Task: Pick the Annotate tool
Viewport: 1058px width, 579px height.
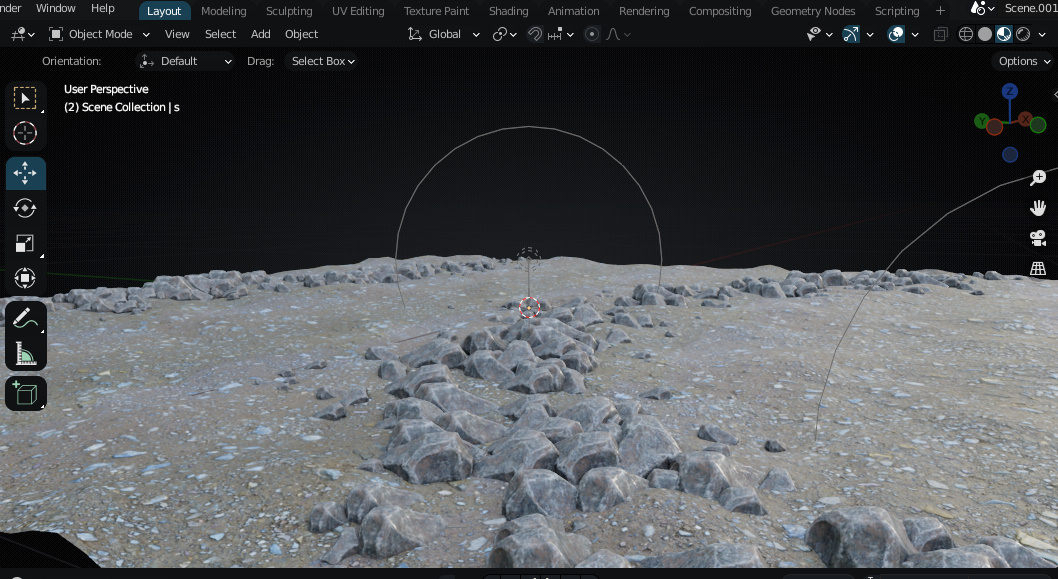Action: pos(25,317)
